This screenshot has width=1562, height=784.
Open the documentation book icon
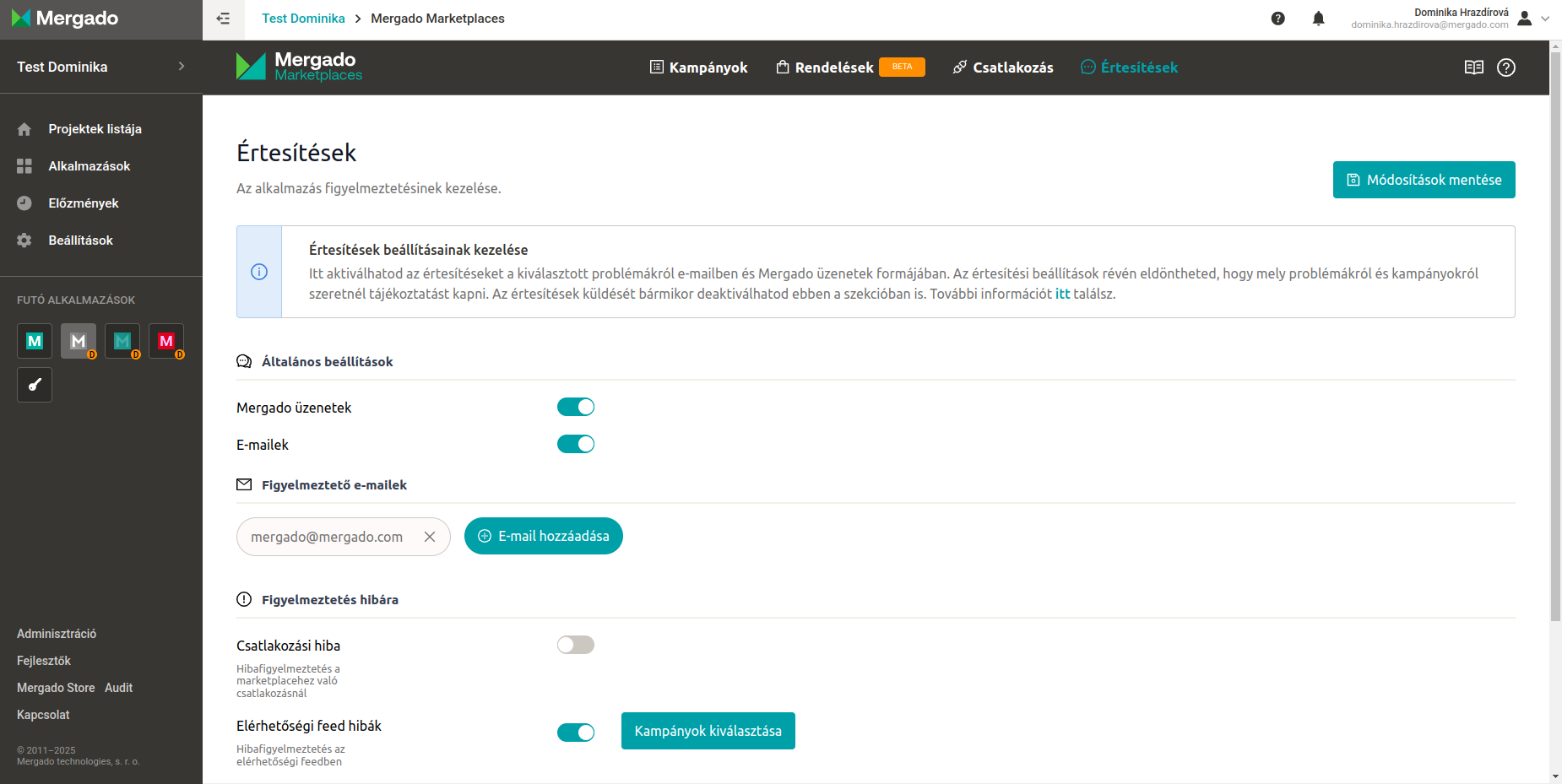1474,68
